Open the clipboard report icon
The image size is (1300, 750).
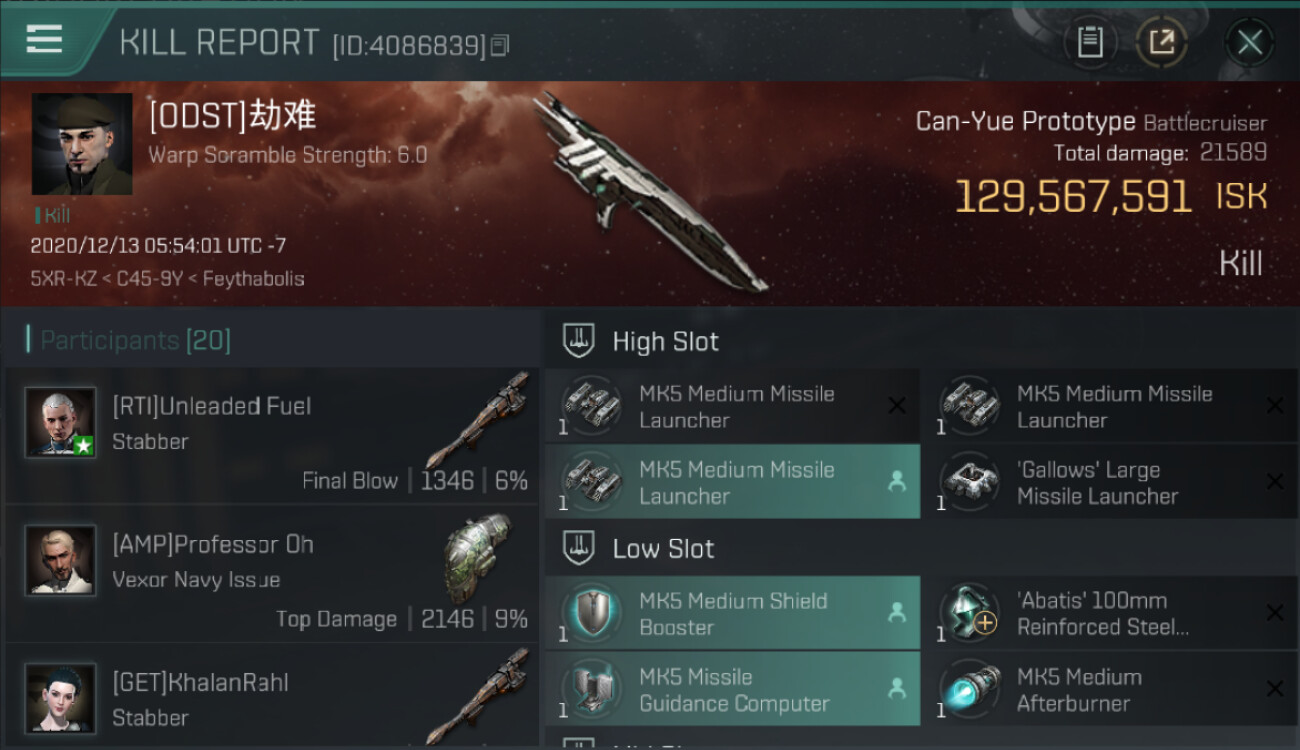[1089, 42]
